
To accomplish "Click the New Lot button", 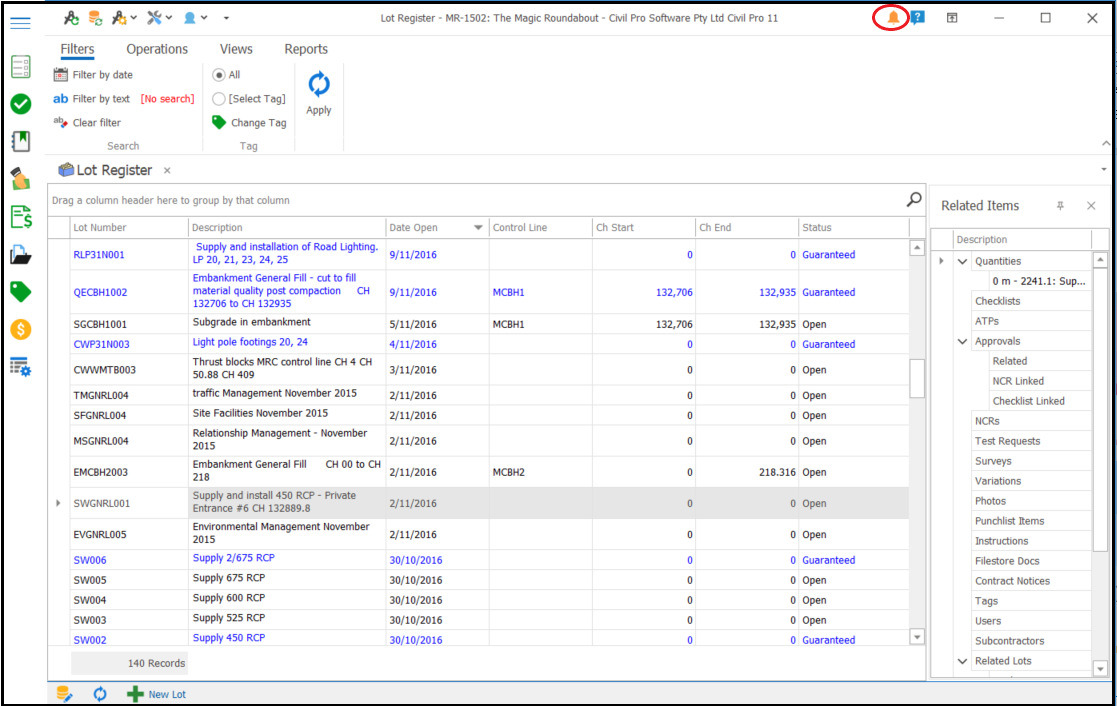I will [x=156, y=694].
